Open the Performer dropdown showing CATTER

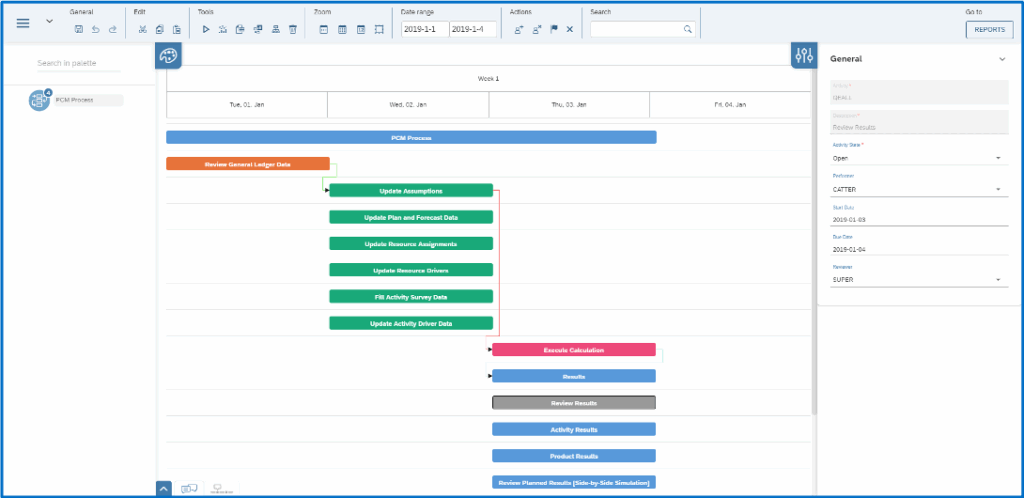(x=997, y=189)
